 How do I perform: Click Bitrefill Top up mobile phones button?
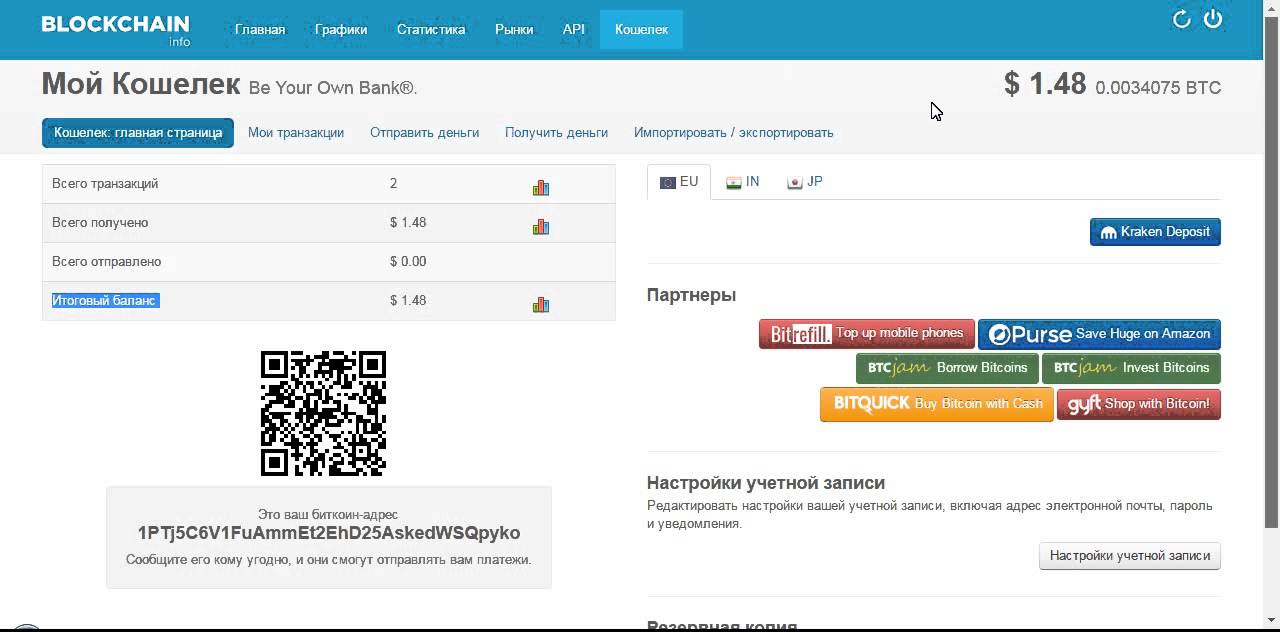tap(867, 334)
